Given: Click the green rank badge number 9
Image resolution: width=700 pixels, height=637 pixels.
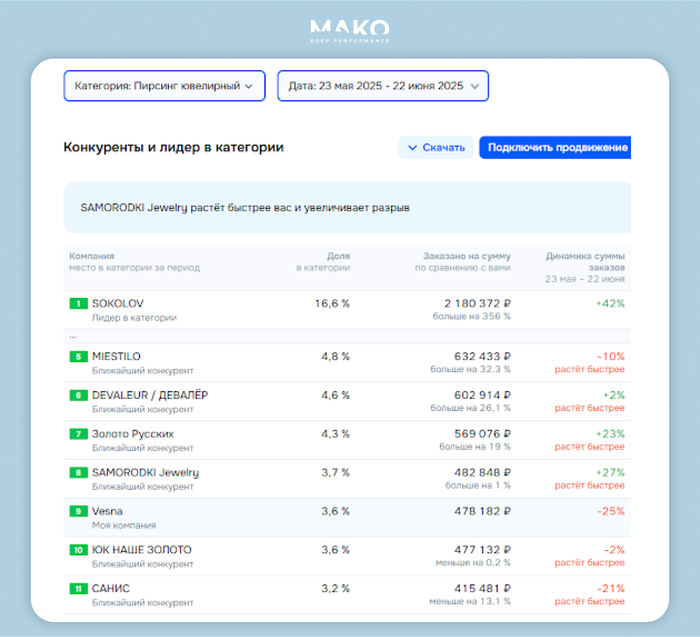Looking at the screenshot, I should pyautogui.click(x=78, y=511).
